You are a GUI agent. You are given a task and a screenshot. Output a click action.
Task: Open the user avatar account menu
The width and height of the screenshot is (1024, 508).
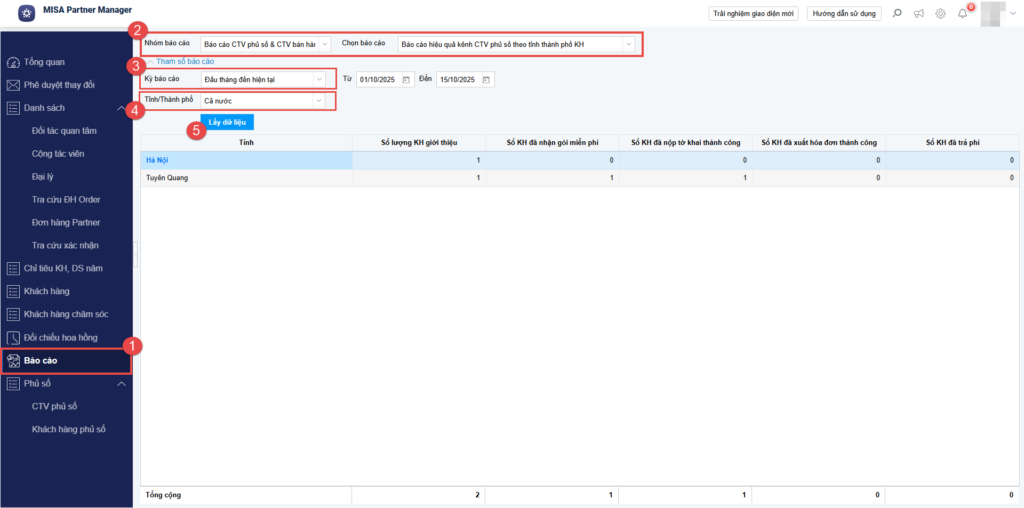point(993,12)
